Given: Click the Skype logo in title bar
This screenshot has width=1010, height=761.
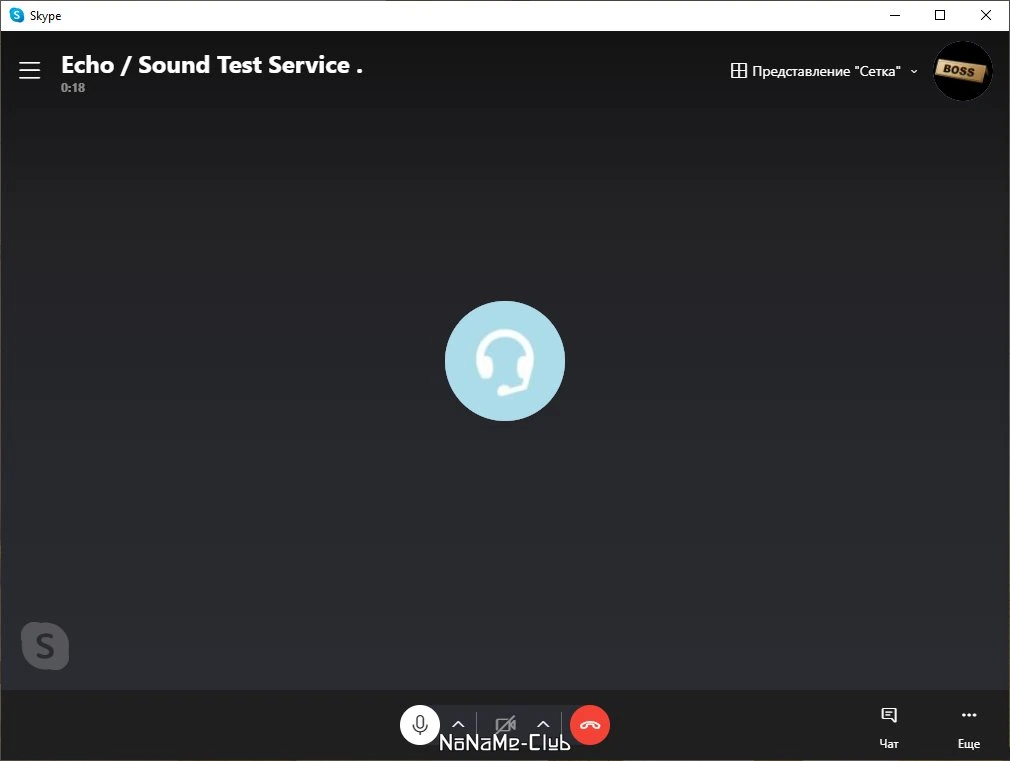Looking at the screenshot, I should coord(17,15).
